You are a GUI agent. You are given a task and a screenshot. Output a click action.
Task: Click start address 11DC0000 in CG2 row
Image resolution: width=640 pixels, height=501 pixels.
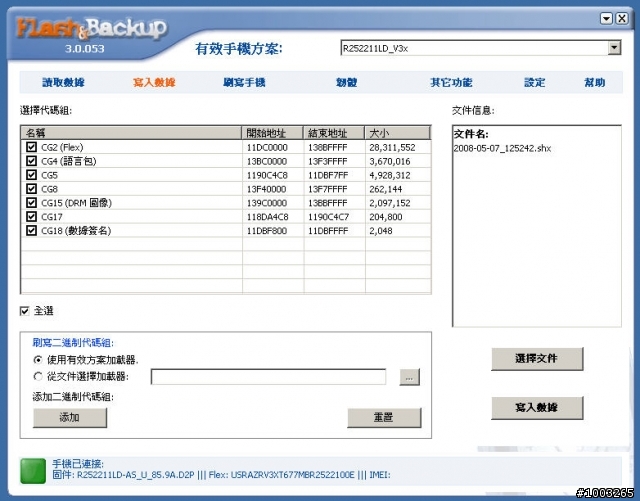click(267, 147)
